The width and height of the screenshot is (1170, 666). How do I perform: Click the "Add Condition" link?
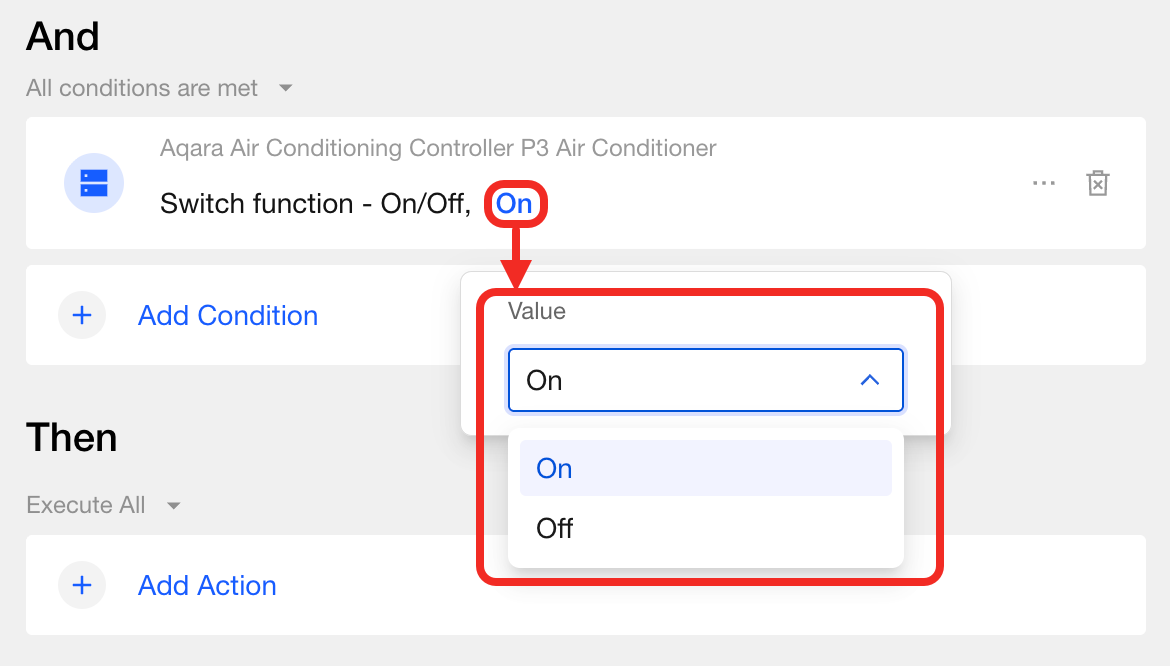coord(228,316)
